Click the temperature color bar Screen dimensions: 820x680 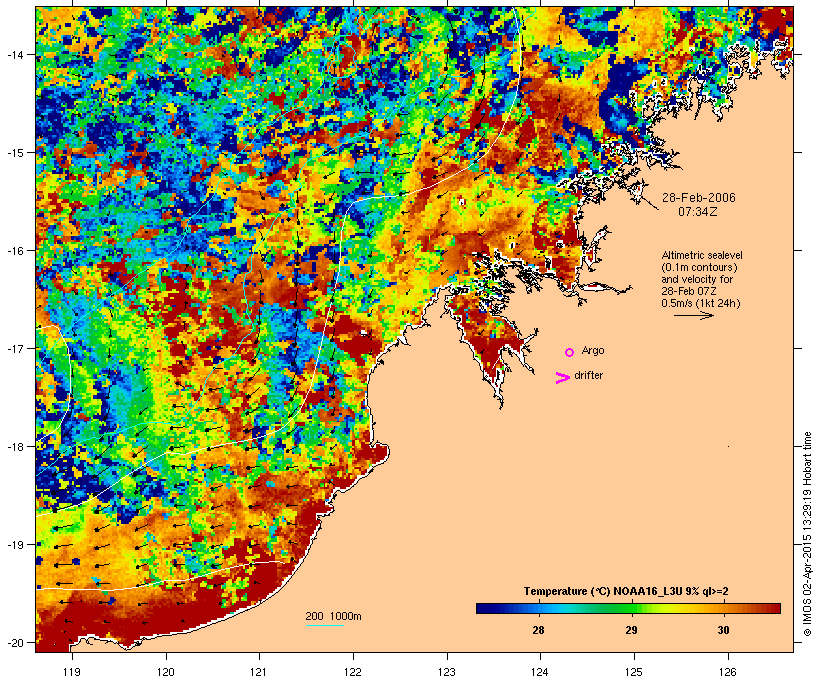[628, 608]
